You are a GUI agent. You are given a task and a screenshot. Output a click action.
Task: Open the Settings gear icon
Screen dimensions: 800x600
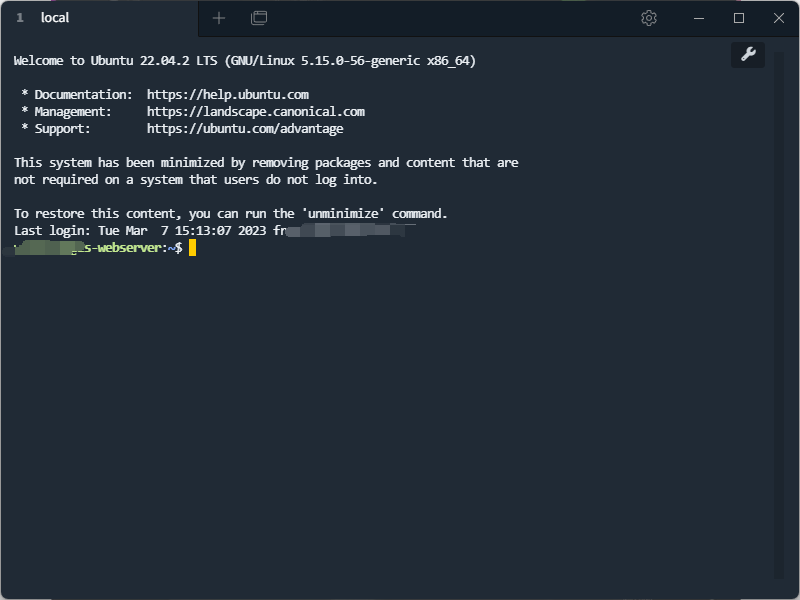(x=648, y=18)
